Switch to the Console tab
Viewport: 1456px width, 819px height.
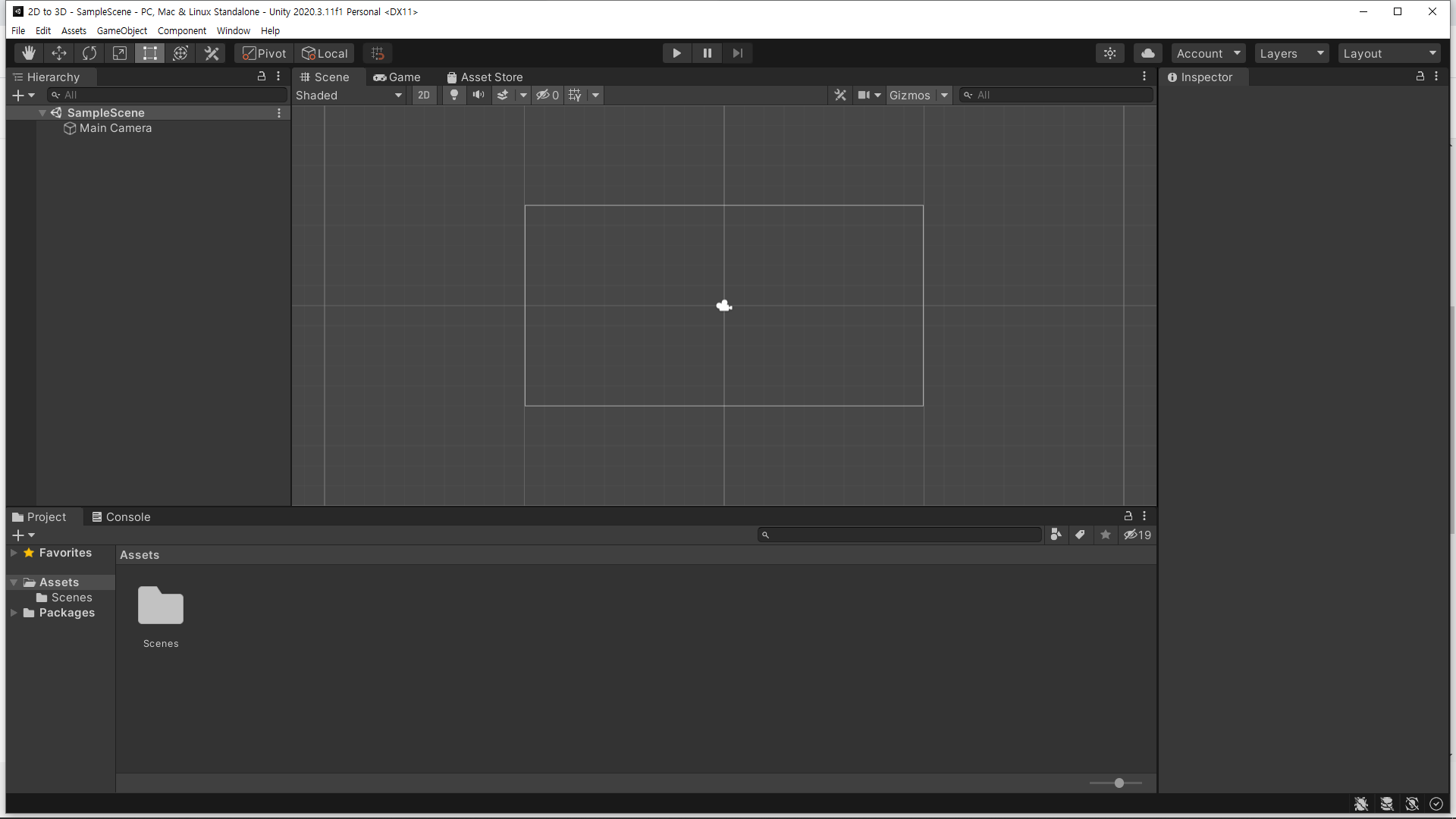(121, 516)
